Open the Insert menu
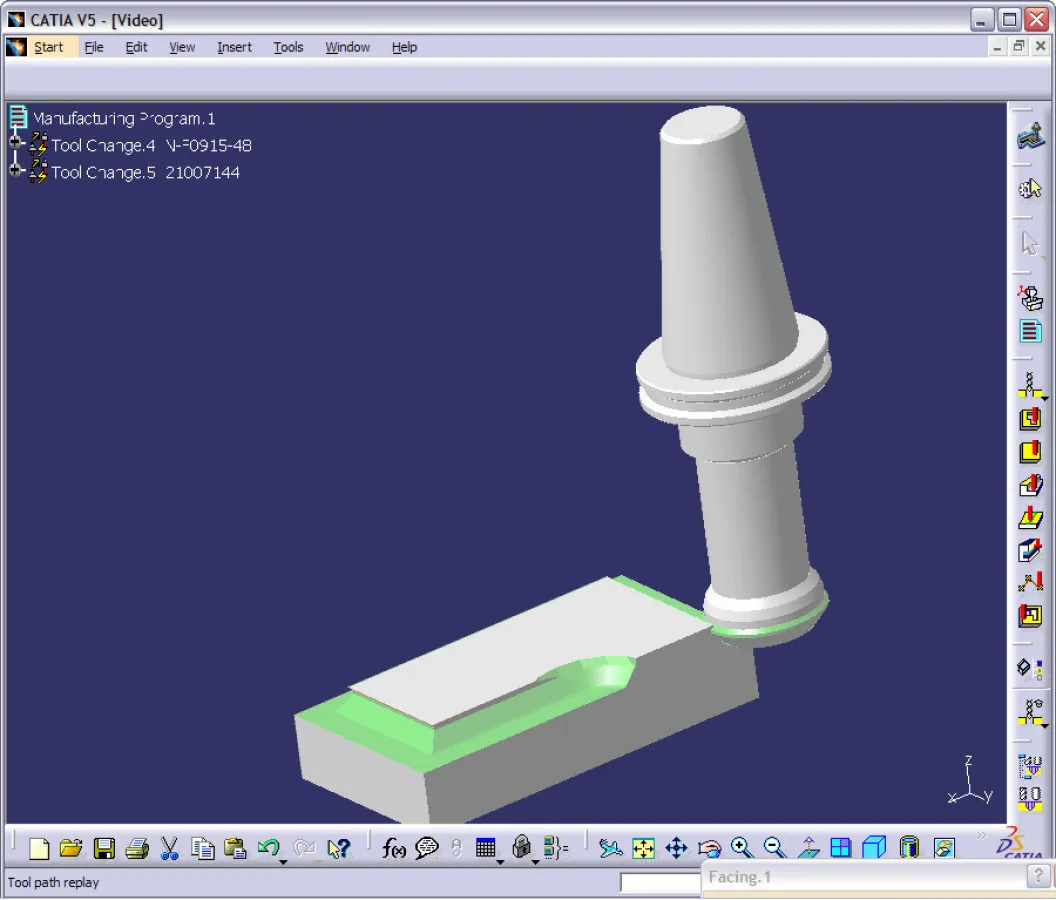 (x=234, y=47)
